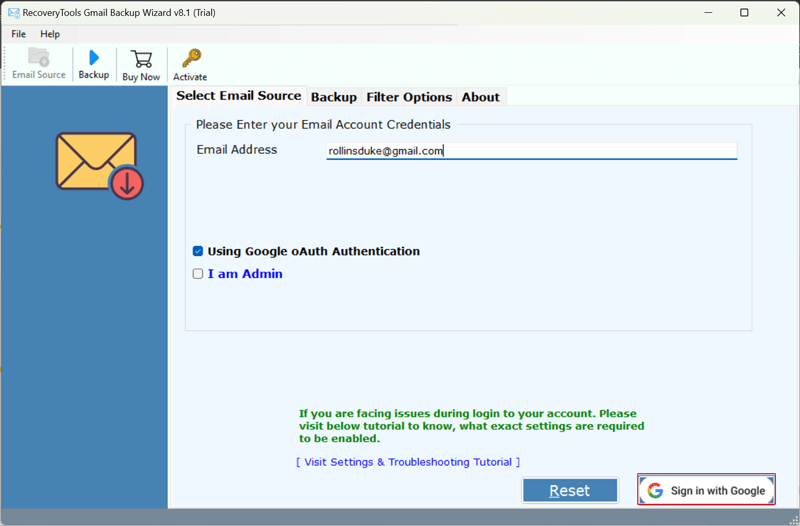
Task: Switch to the Select Email Source tab
Action: pos(239,96)
